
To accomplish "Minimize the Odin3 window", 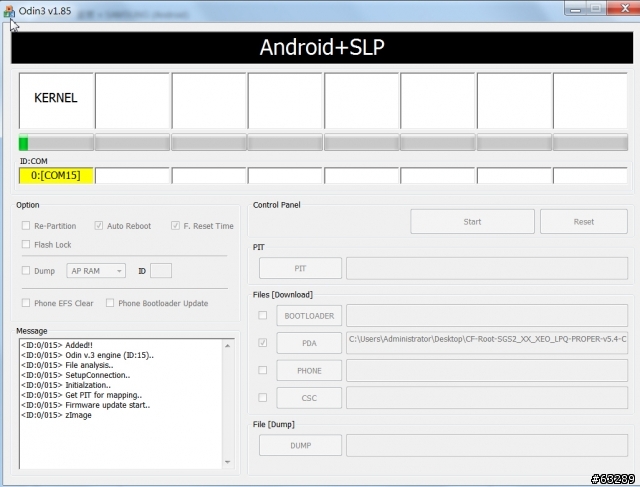I will coord(576,9).
